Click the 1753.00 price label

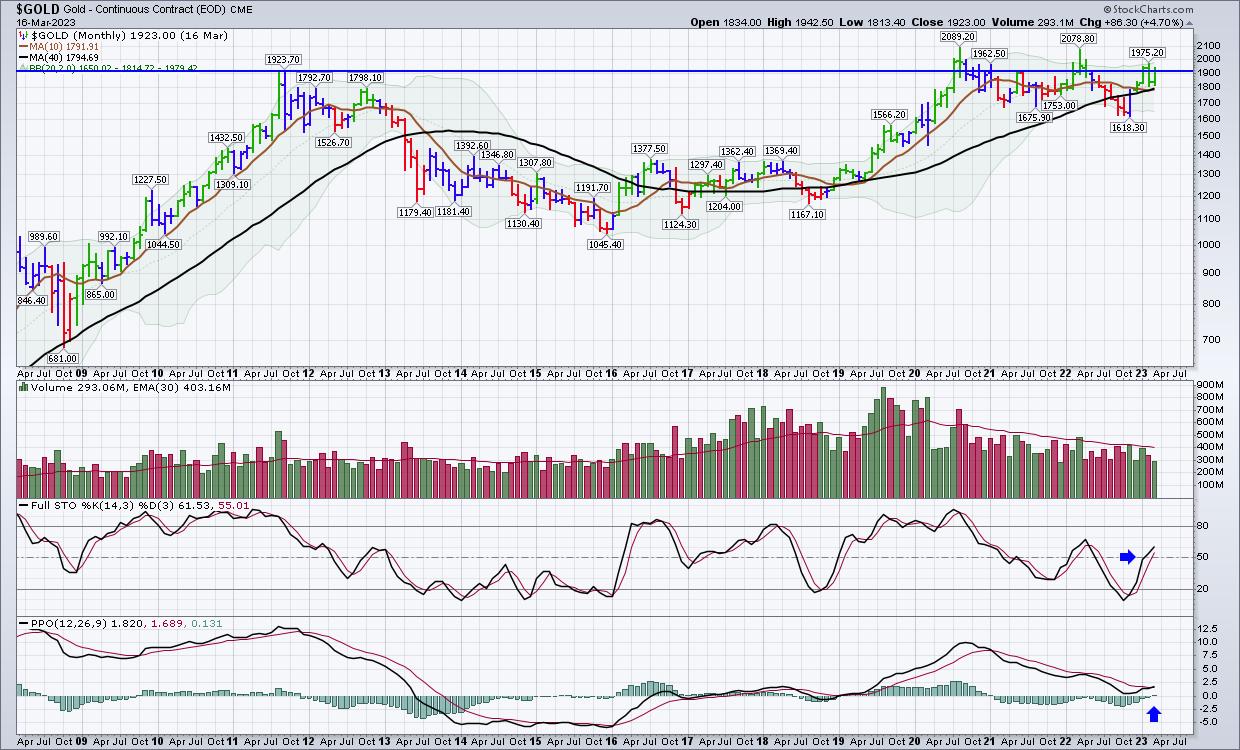[1059, 105]
